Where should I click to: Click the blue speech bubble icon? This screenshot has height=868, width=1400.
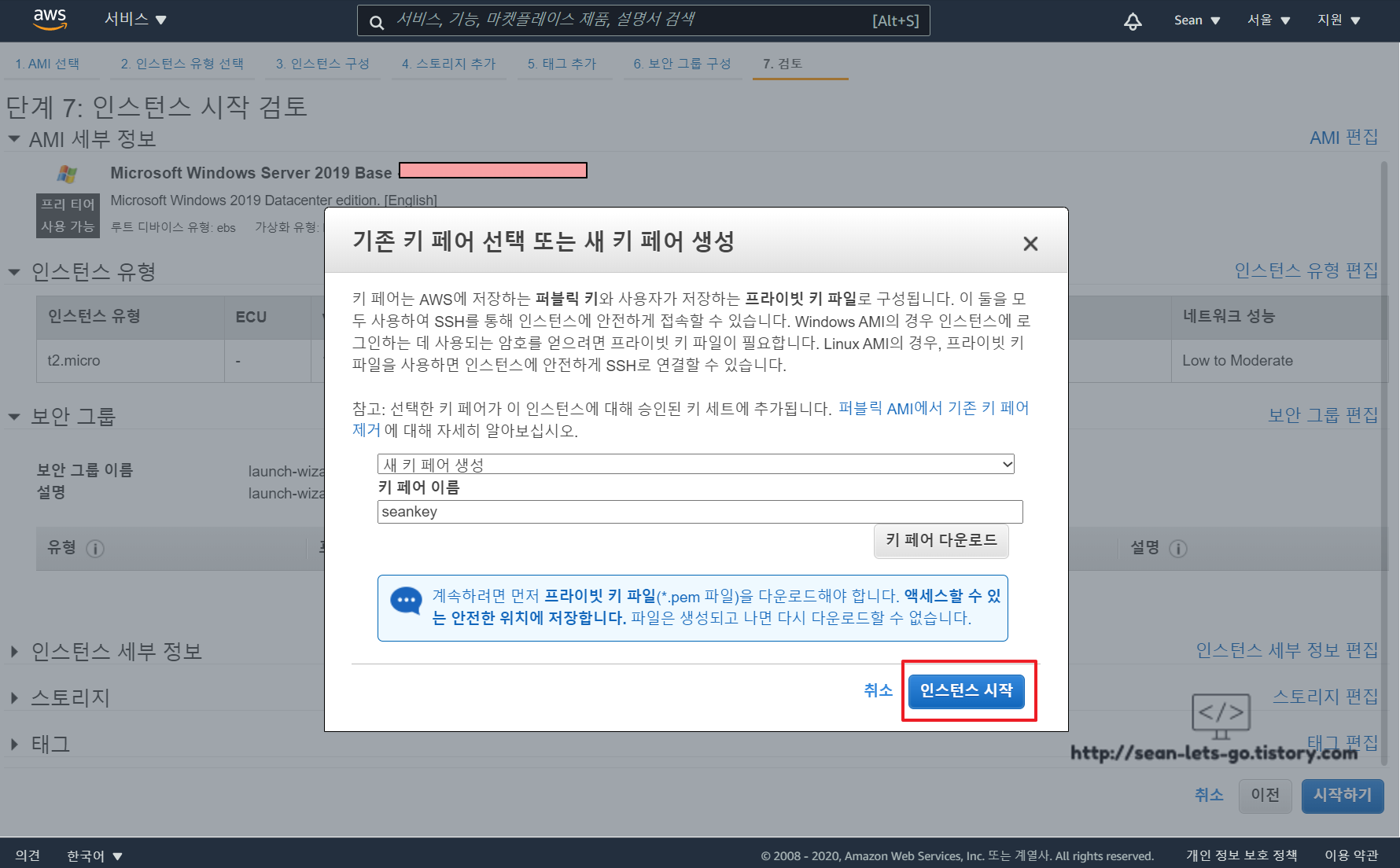[x=406, y=601]
